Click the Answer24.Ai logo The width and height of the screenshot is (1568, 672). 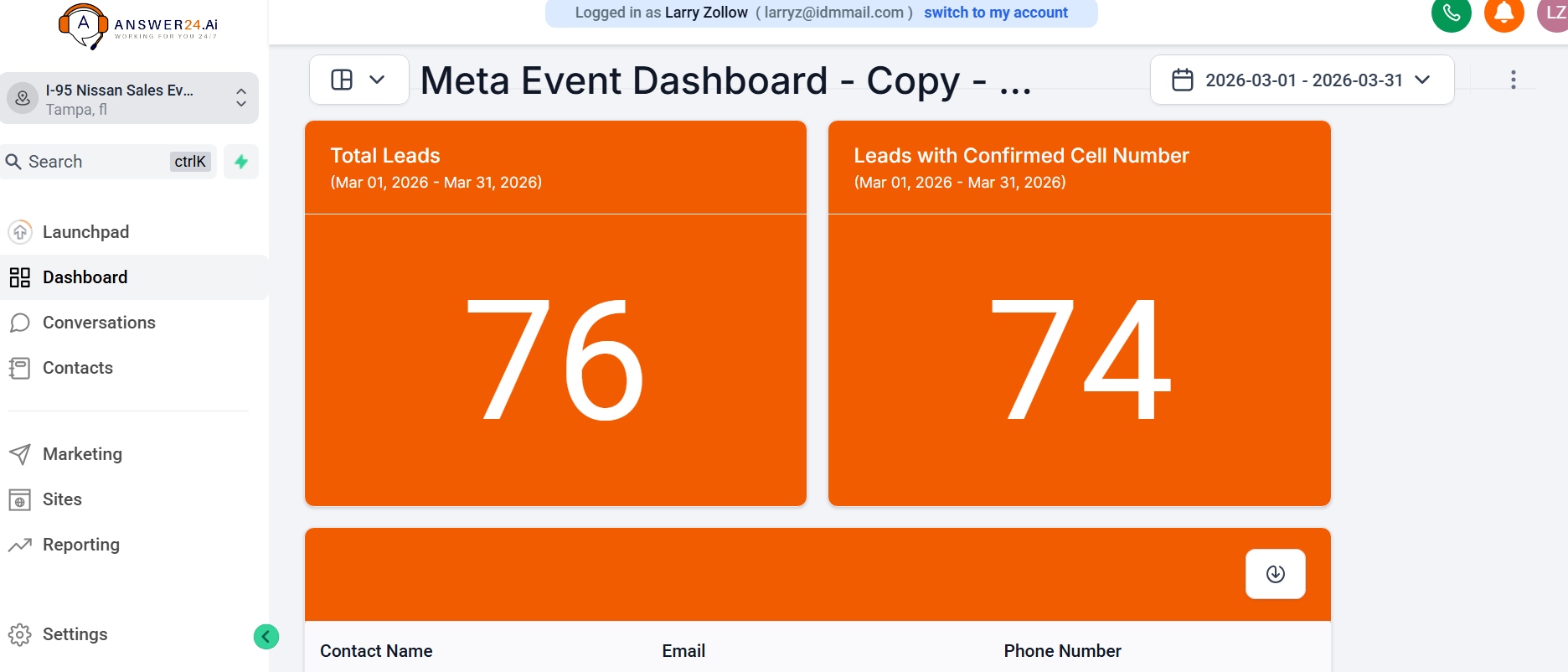(138, 26)
